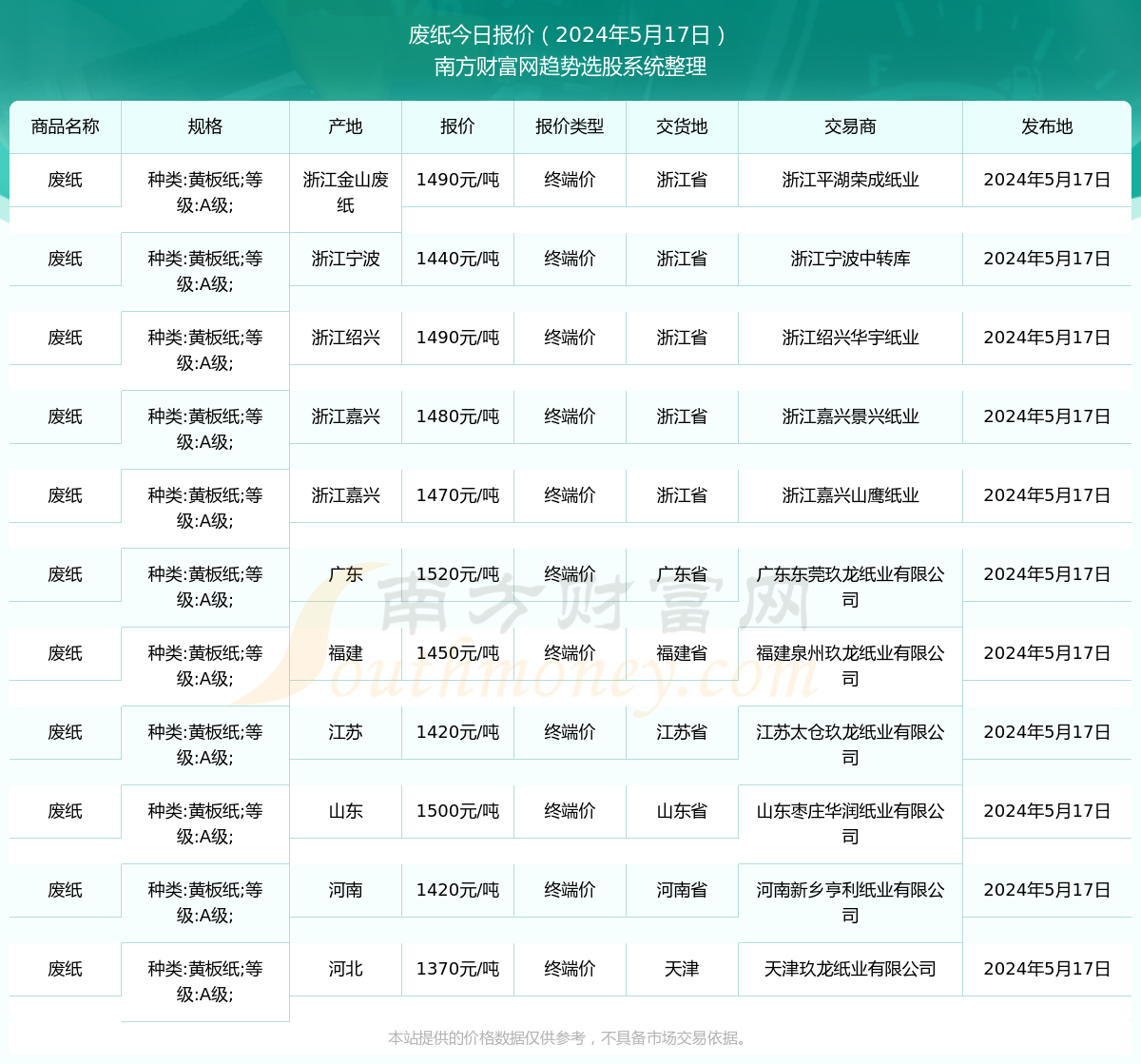Image resolution: width=1141 pixels, height=1064 pixels.
Task: Click the origin 浙江嘉兴 in the 景兴纸业 row
Action: (345, 416)
